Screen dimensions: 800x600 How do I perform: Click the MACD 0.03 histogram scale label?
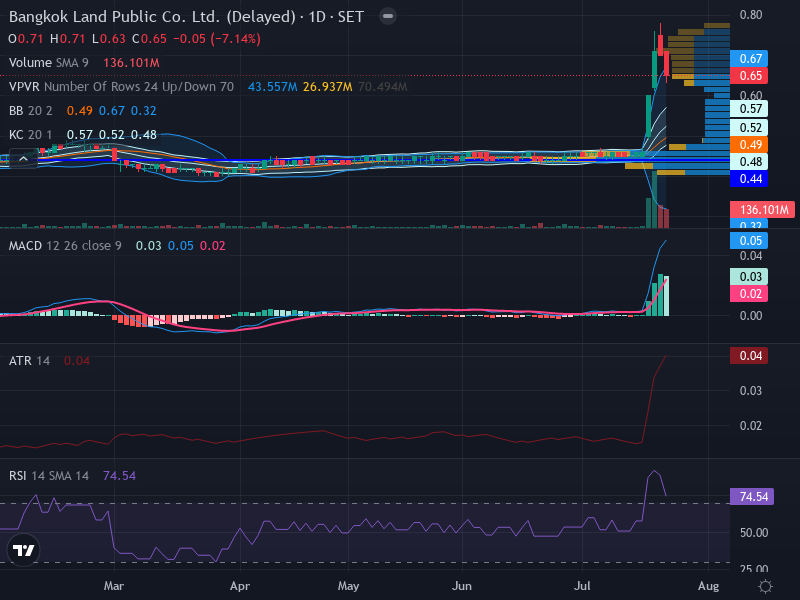click(749, 277)
